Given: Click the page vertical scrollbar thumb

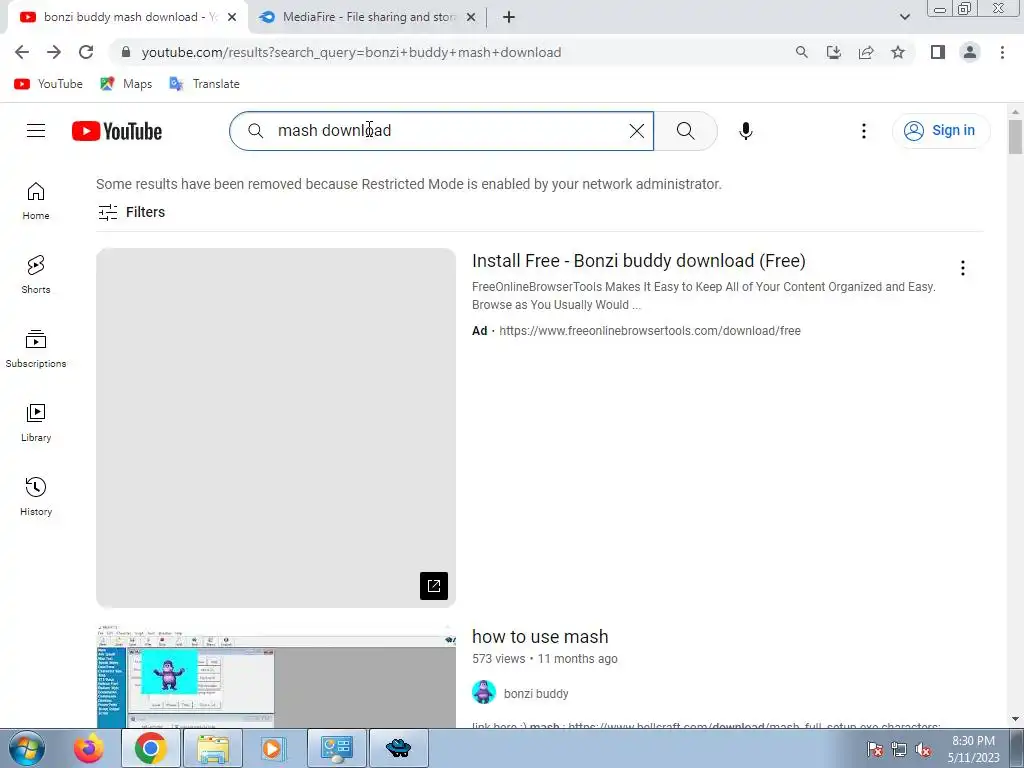Looking at the screenshot, I should coord(1015,136).
